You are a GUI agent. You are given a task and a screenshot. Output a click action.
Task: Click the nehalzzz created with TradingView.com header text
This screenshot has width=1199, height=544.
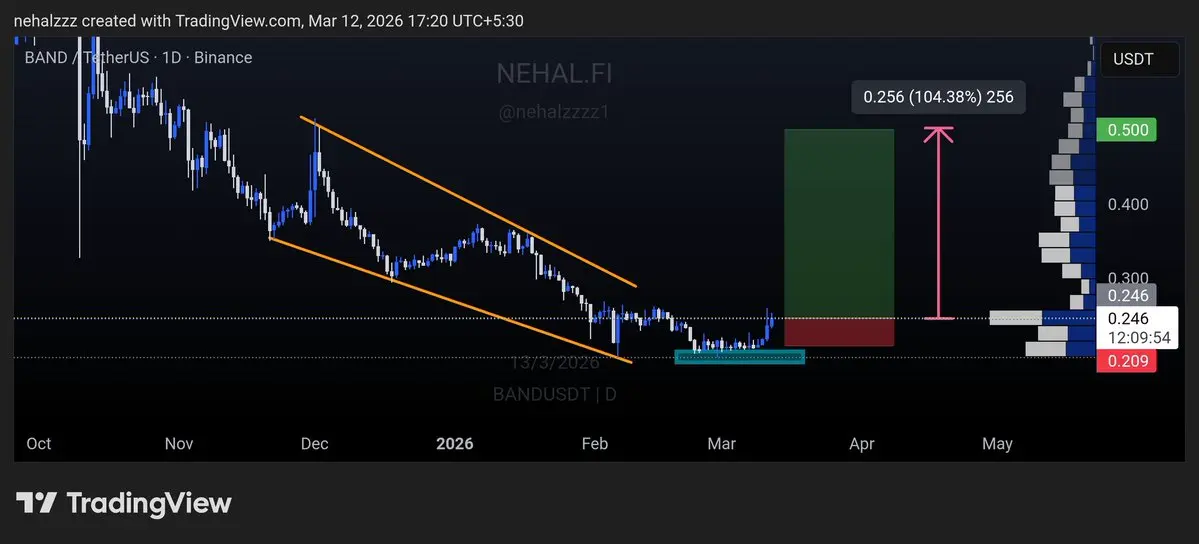click(x=268, y=21)
